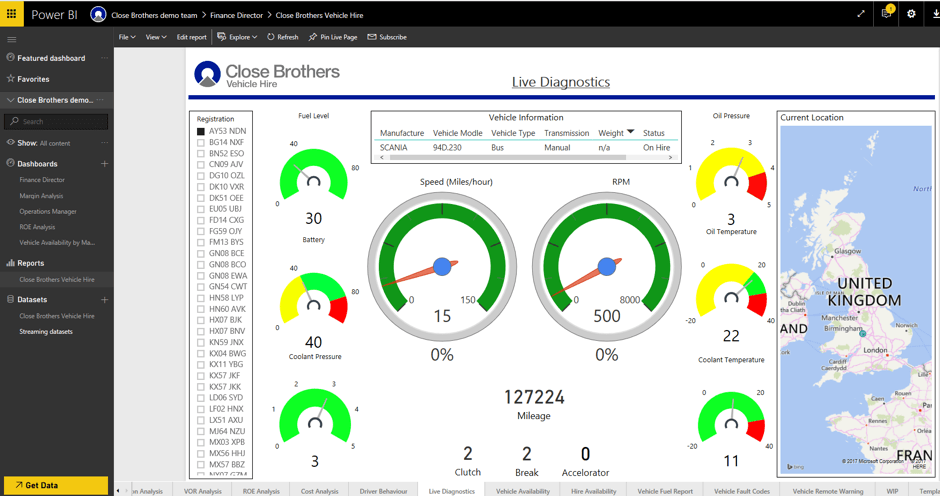Image resolution: width=940 pixels, height=496 pixels.
Task: Open the notifications icon with badge
Action: point(887,13)
